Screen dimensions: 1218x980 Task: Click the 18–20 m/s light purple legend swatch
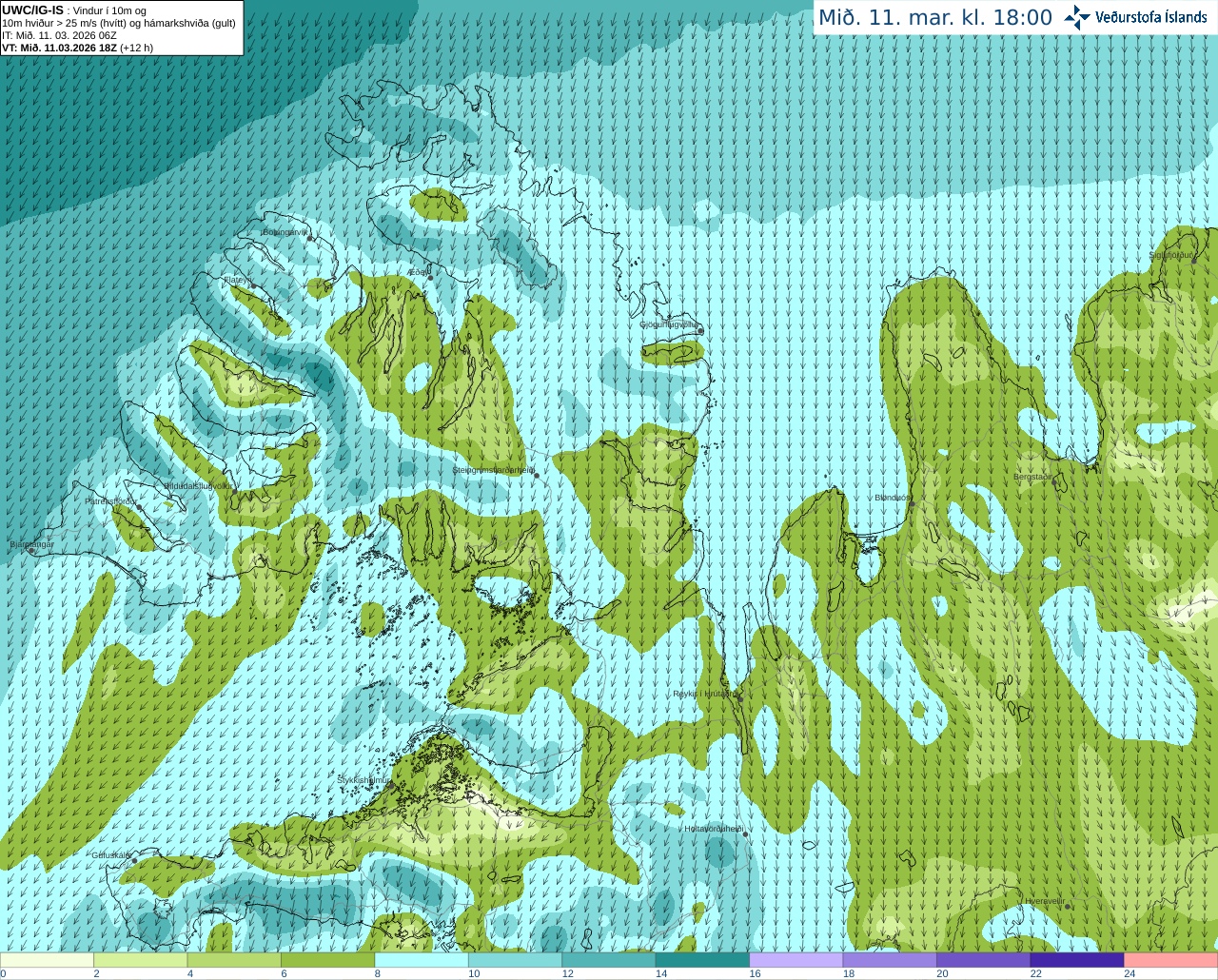coord(890,960)
